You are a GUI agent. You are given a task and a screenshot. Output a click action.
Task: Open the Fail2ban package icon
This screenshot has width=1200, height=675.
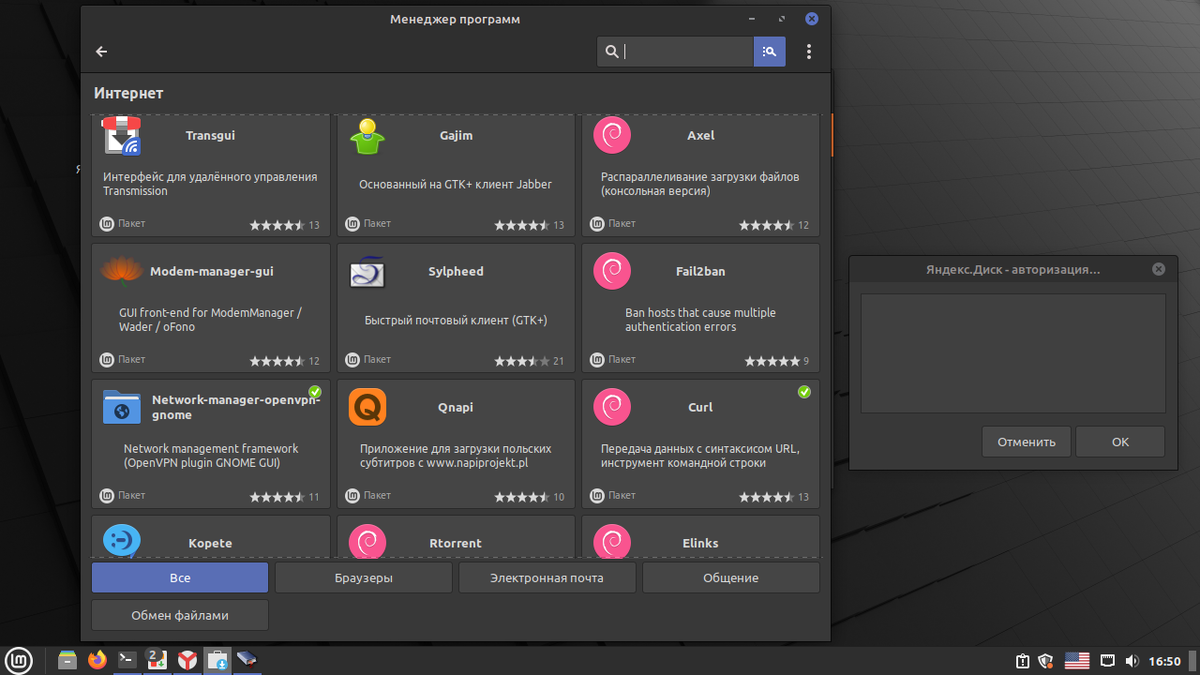(612, 270)
